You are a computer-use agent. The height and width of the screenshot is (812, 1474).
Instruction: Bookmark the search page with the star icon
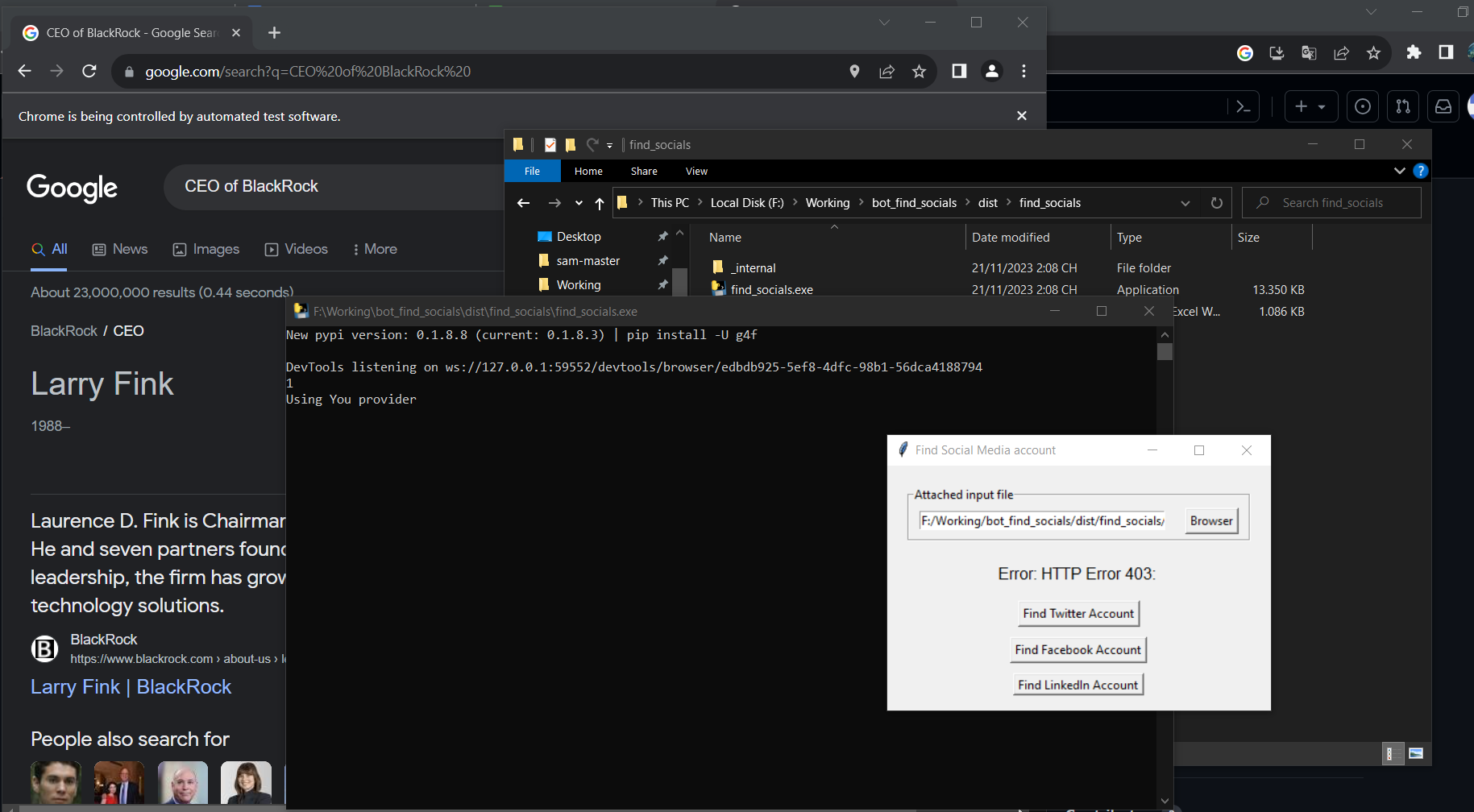point(1373,53)
